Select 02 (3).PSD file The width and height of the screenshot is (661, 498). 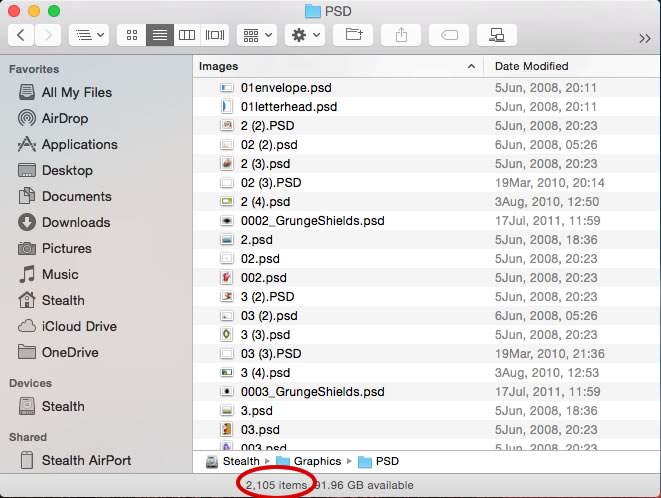[x=427, y=183]
